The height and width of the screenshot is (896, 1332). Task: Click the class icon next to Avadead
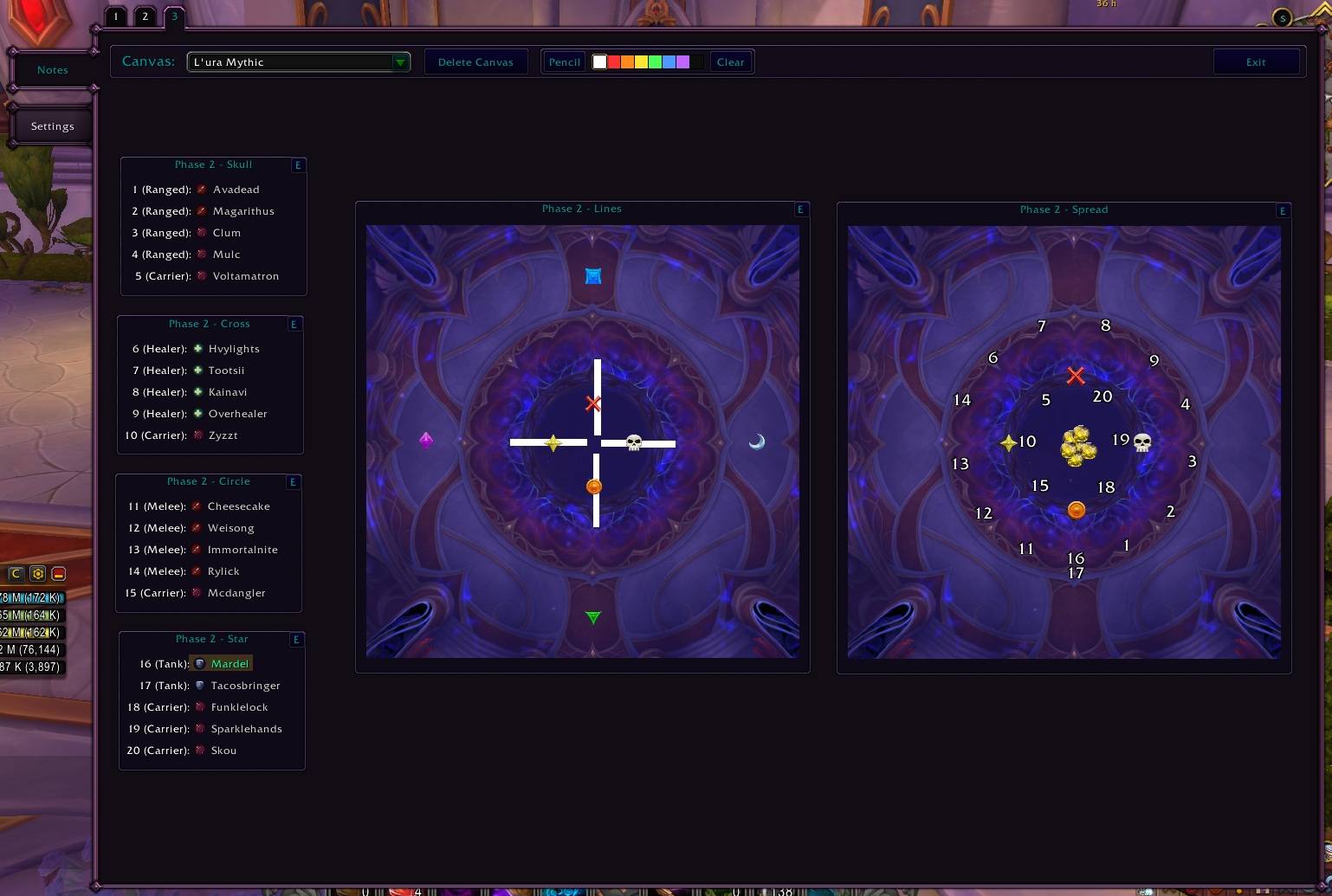click(x=201, y=190)
